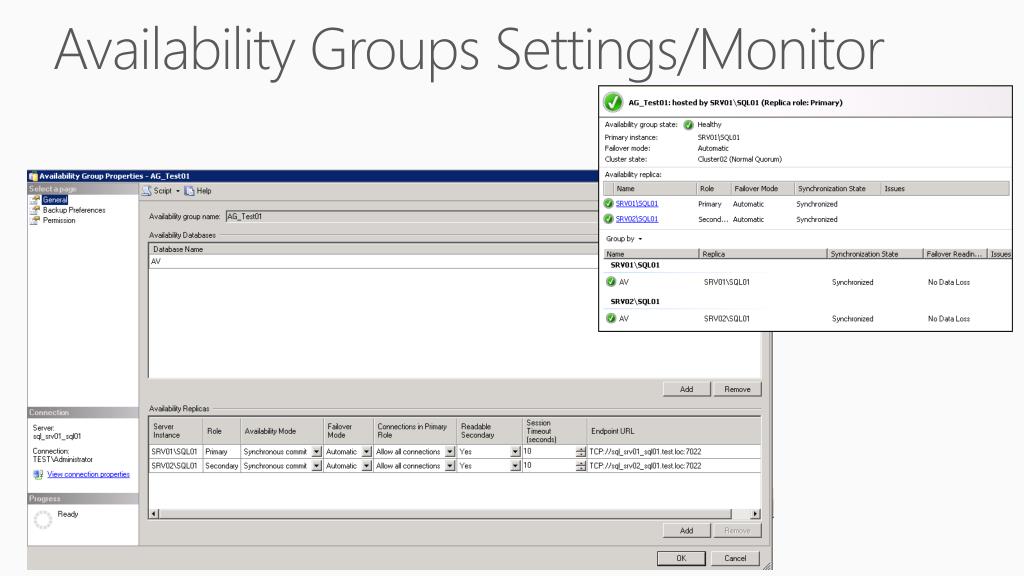The image size is (1024, 576).
Task: Open Readable Secondary dropdown for SRV01\SQL01
Action: (x=515, y=451)
